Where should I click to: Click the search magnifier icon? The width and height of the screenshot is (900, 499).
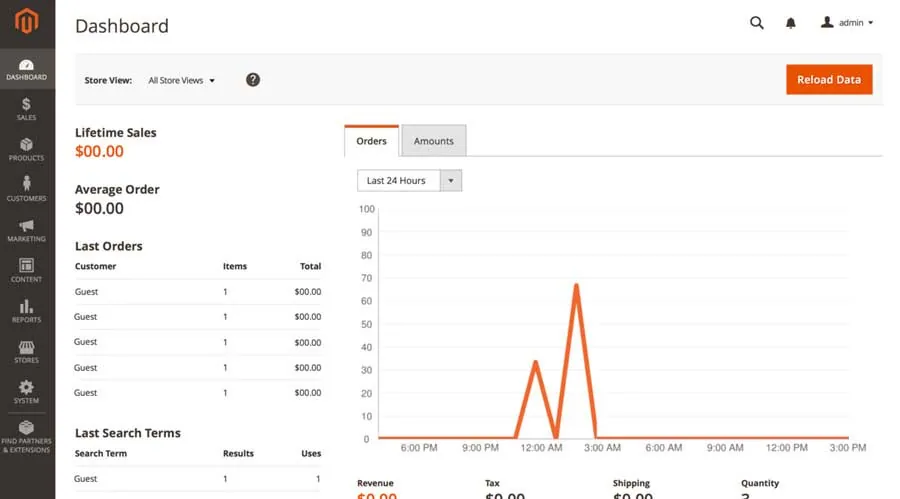757,22
